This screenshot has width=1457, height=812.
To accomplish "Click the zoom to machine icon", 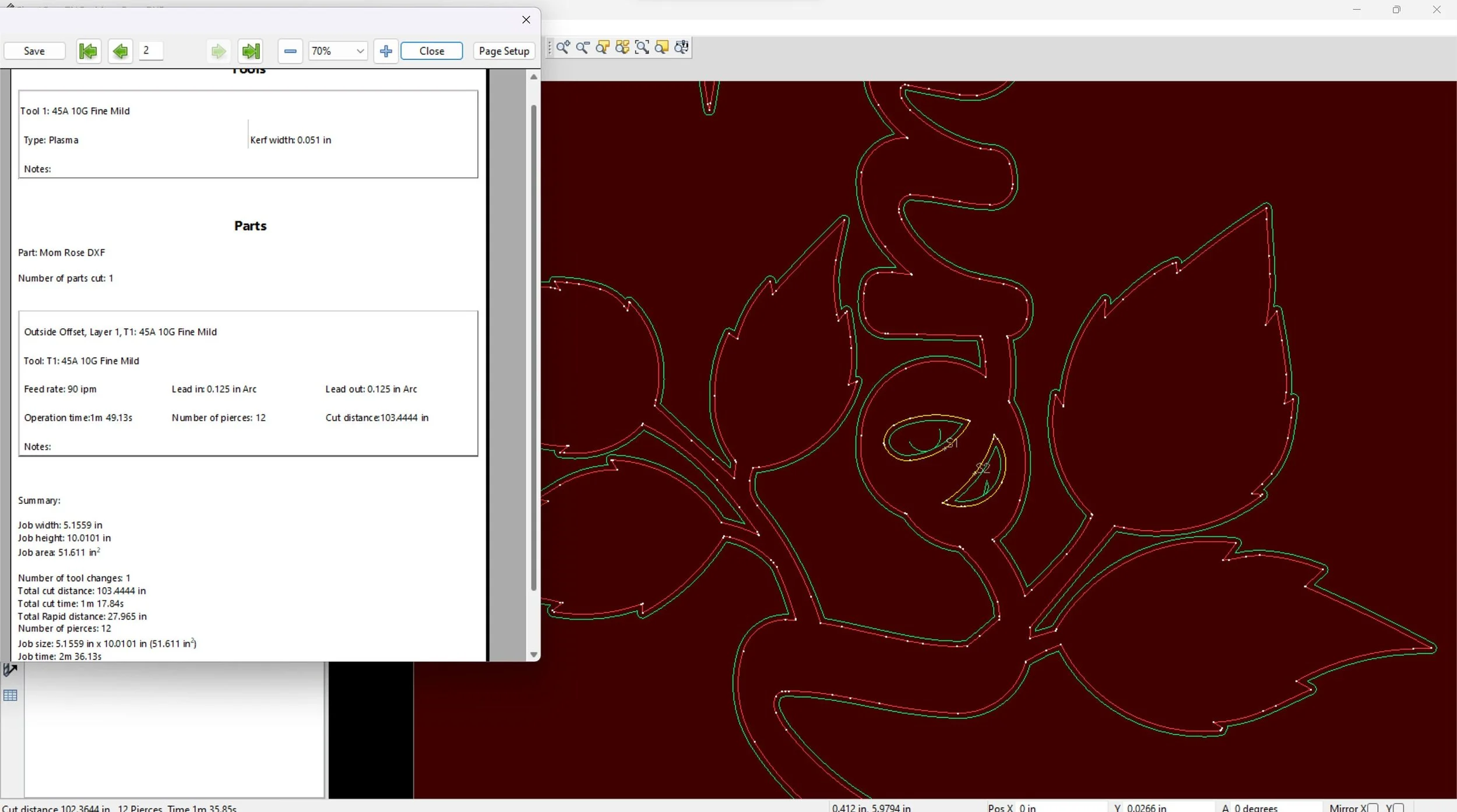I will [681, 48].
